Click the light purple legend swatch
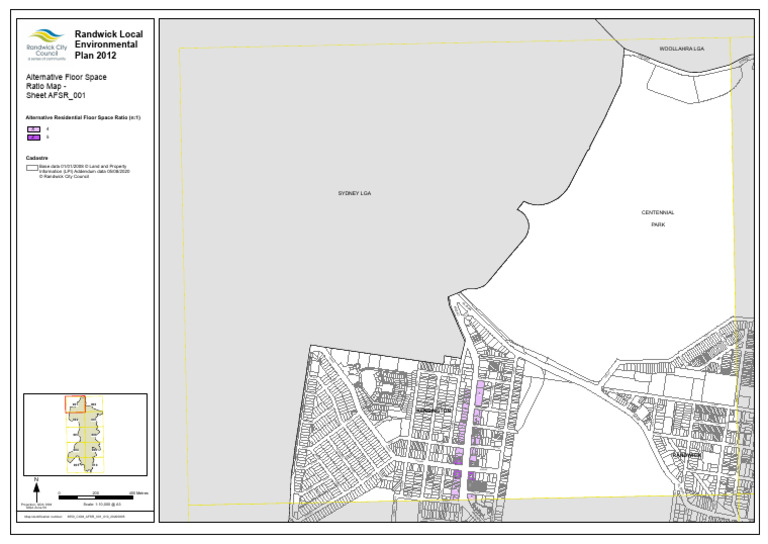This screenshot has height=544, width=768. coord(34,129)
